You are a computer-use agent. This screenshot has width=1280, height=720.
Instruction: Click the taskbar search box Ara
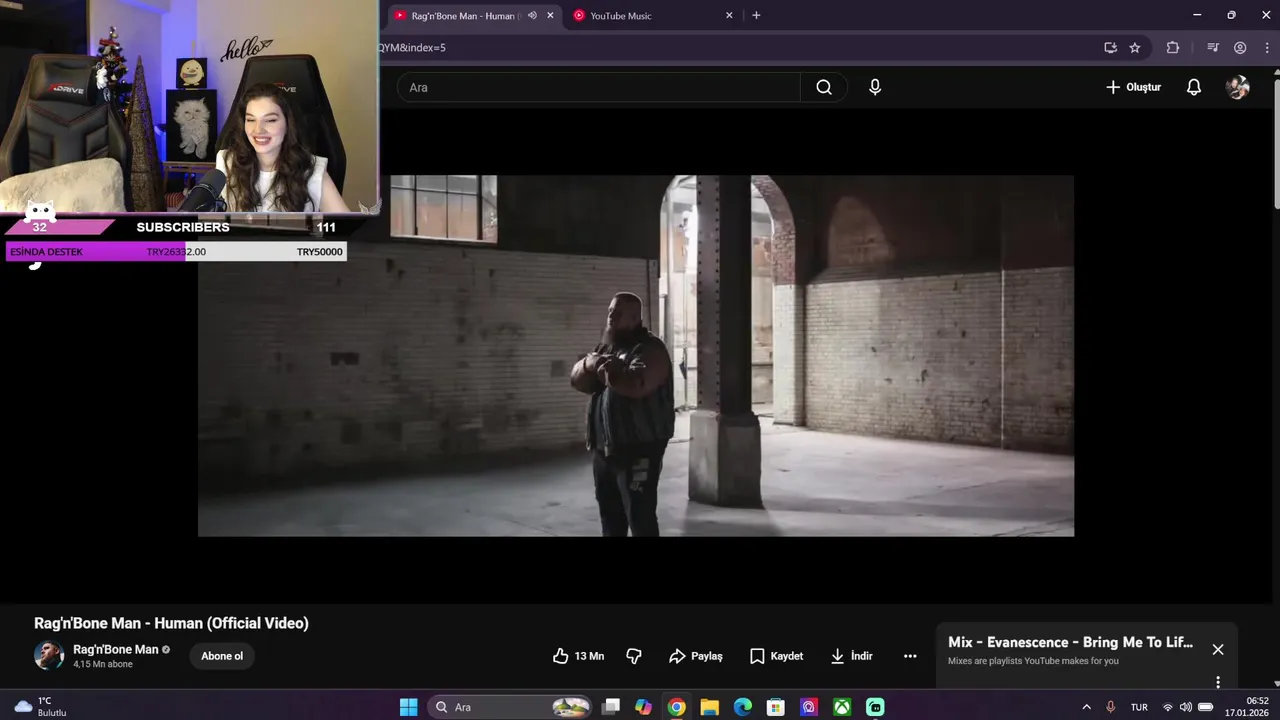click(511, 707)
